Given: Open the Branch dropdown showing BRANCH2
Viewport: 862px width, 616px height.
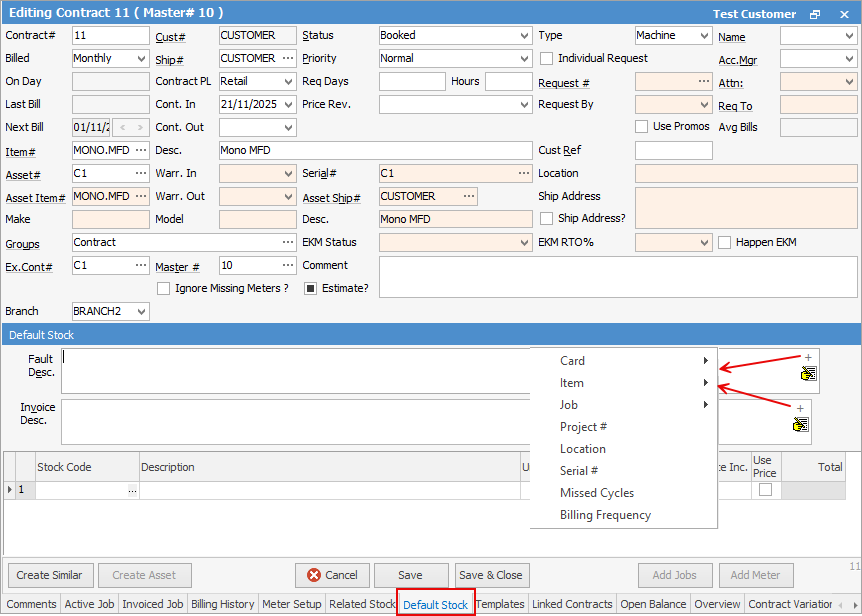Looking at the screenshot, I should (141, 312).
